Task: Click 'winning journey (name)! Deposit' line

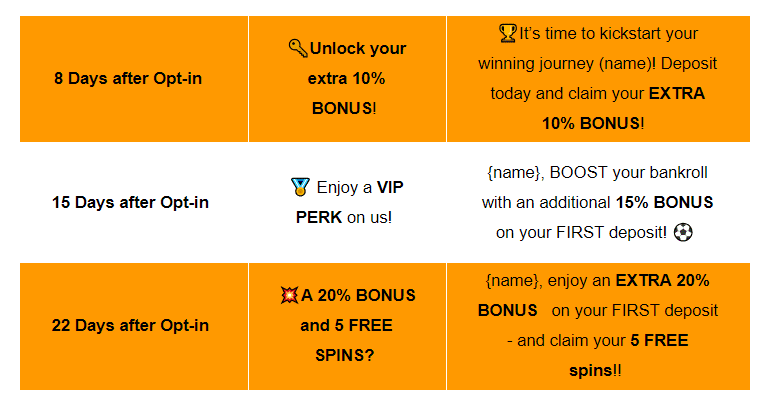Action: tap(598, 64)
